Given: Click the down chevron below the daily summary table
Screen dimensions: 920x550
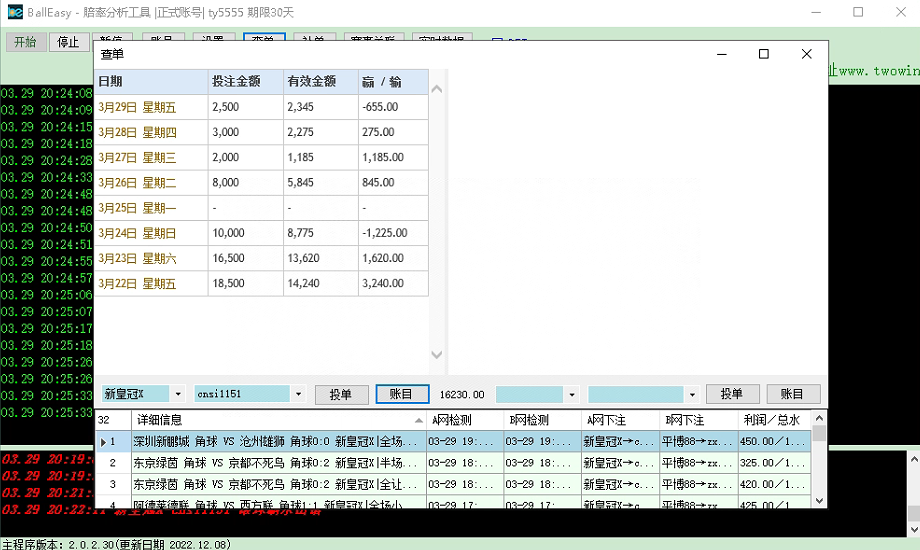Looking at the screenshot, I should (436, 355).
